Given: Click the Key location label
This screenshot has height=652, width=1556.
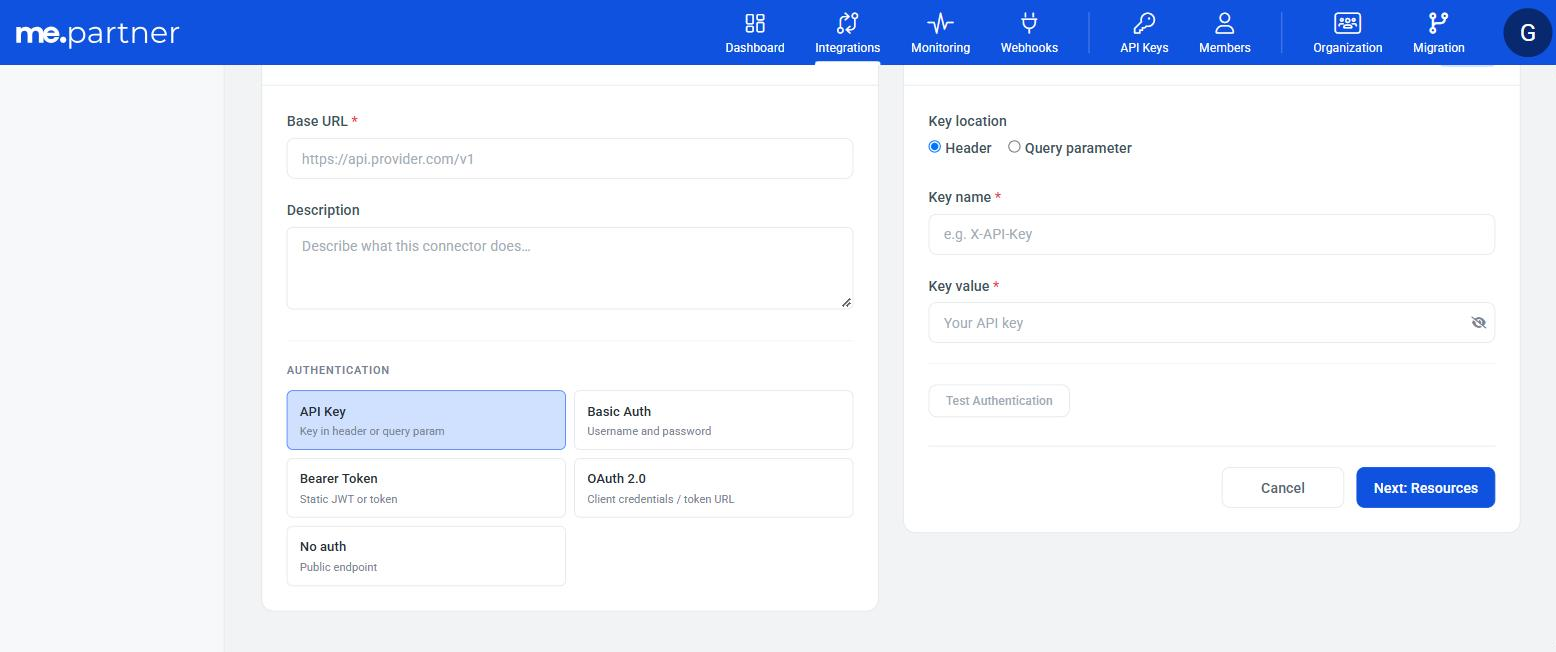Looking at the screenshot, I should (x=968, y=121).
